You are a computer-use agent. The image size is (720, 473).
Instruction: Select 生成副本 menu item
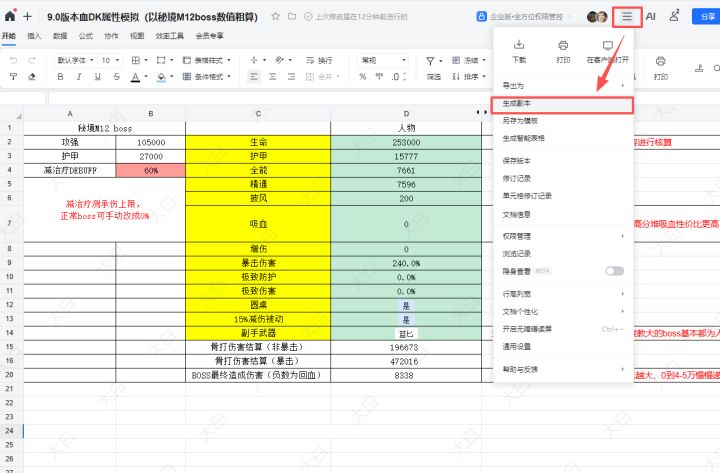tap(563, 103)
